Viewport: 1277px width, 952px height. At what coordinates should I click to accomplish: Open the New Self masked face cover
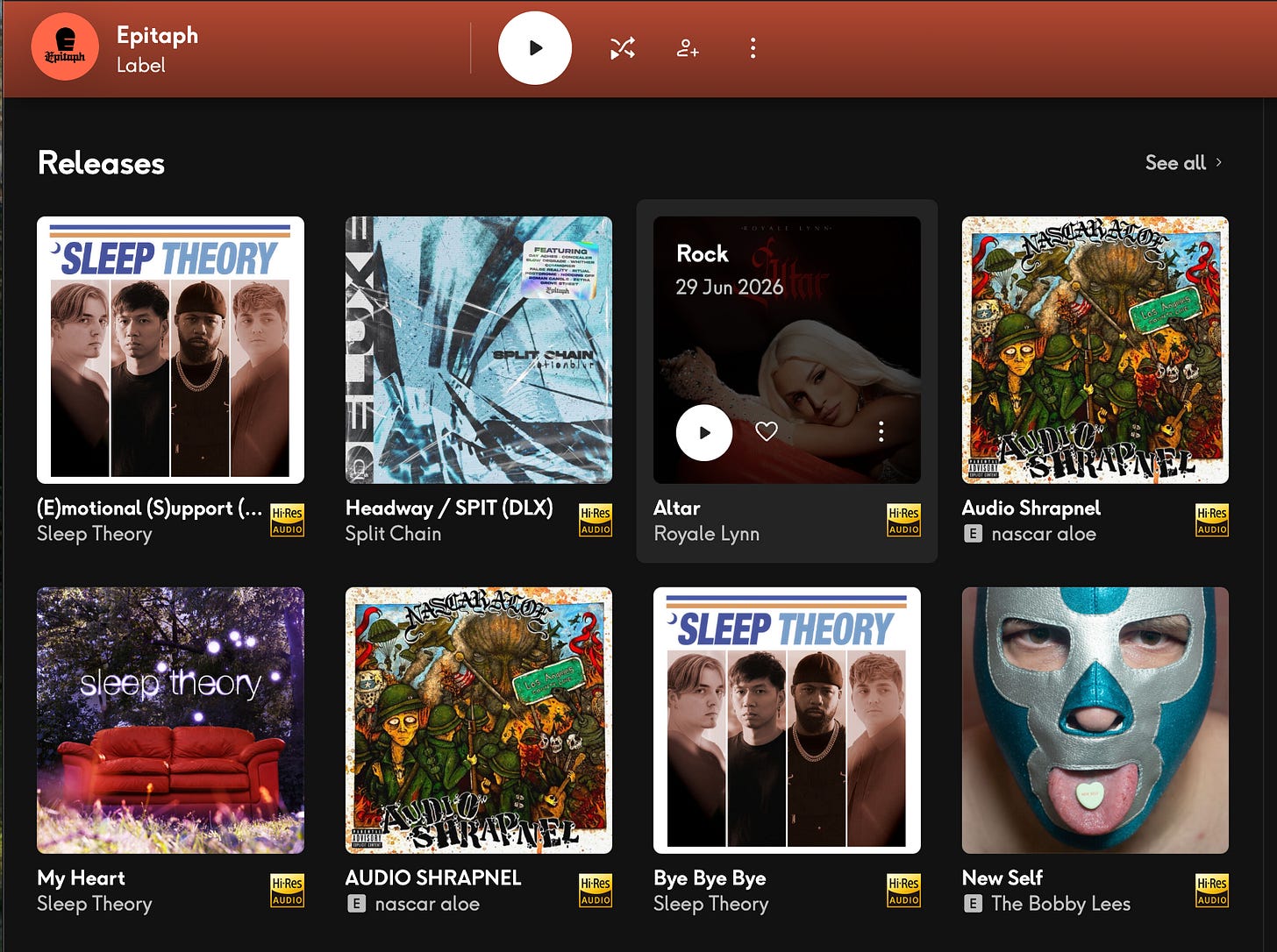point(1095,721)
